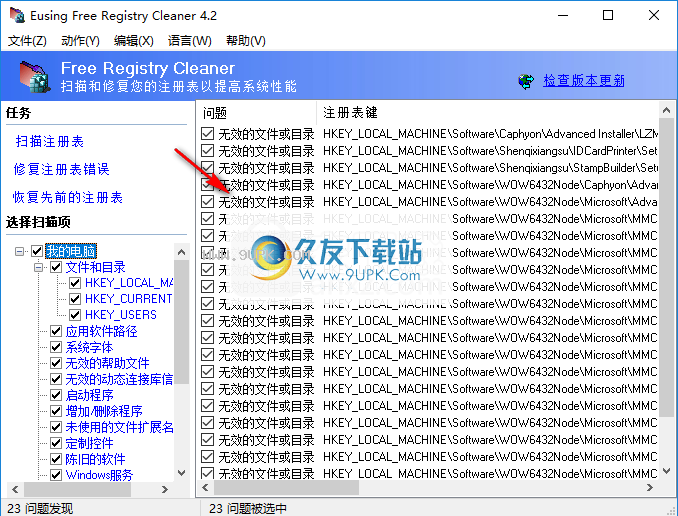This screenshot has width=678, height=516.
Task: Collapse the 我的电脑 tree node
Action: pyautogui.click(x=19, y=251)
